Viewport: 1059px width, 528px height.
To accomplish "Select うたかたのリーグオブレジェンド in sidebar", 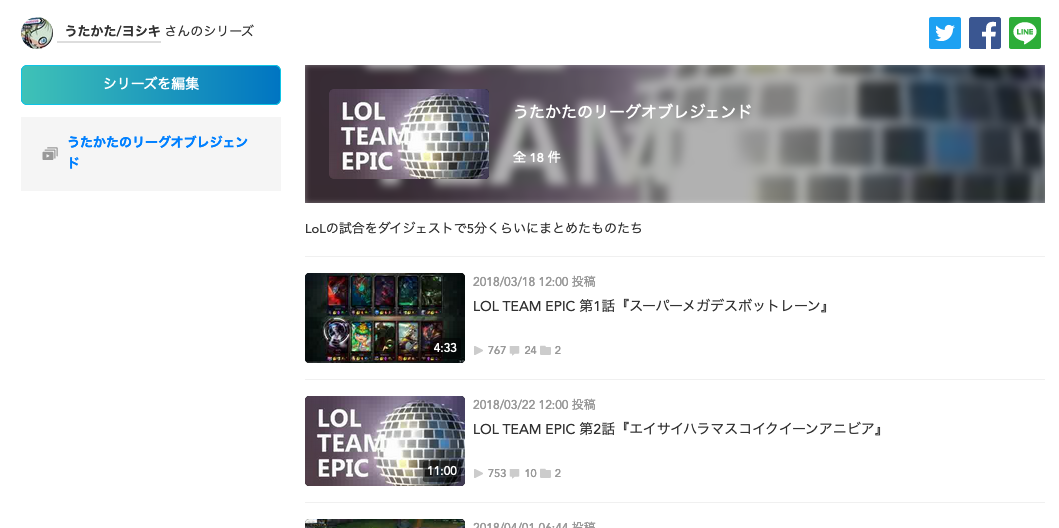I will point(157,152).
